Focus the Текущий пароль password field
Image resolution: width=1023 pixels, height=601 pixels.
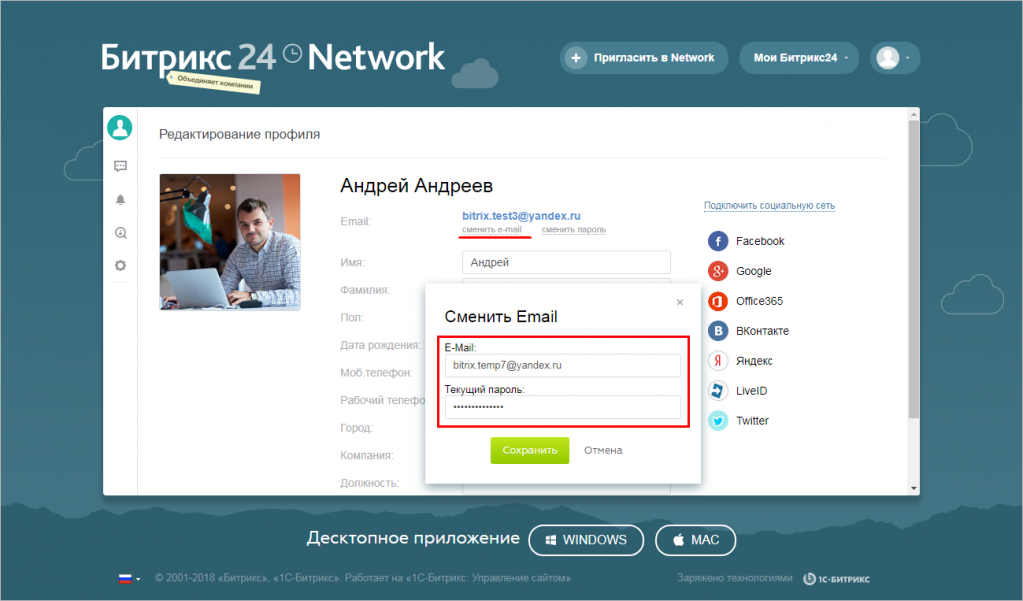563,407
